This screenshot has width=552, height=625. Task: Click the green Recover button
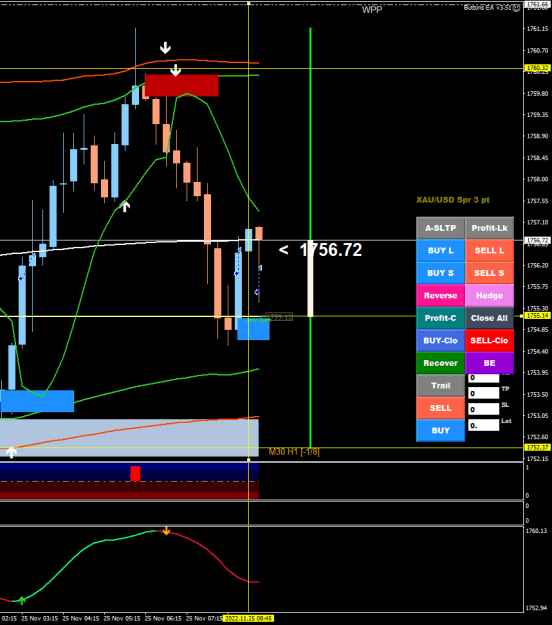click(x=440, y=363)
